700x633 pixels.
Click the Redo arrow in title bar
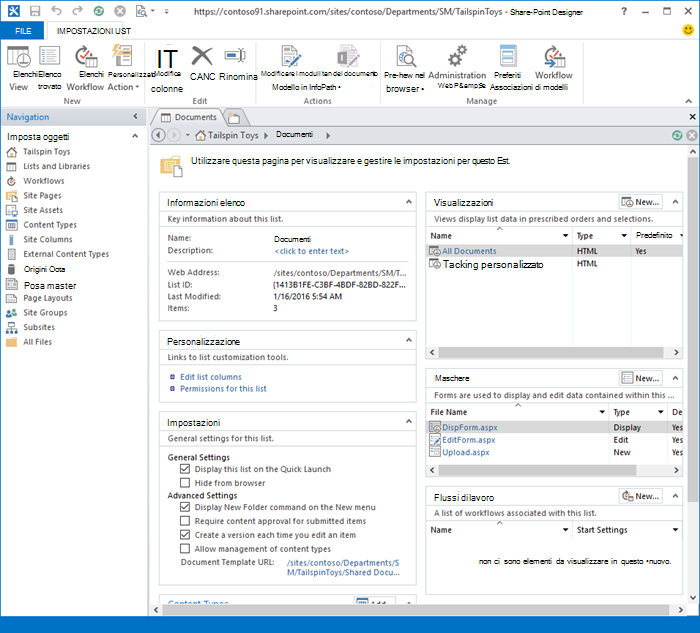pos(78,11)
